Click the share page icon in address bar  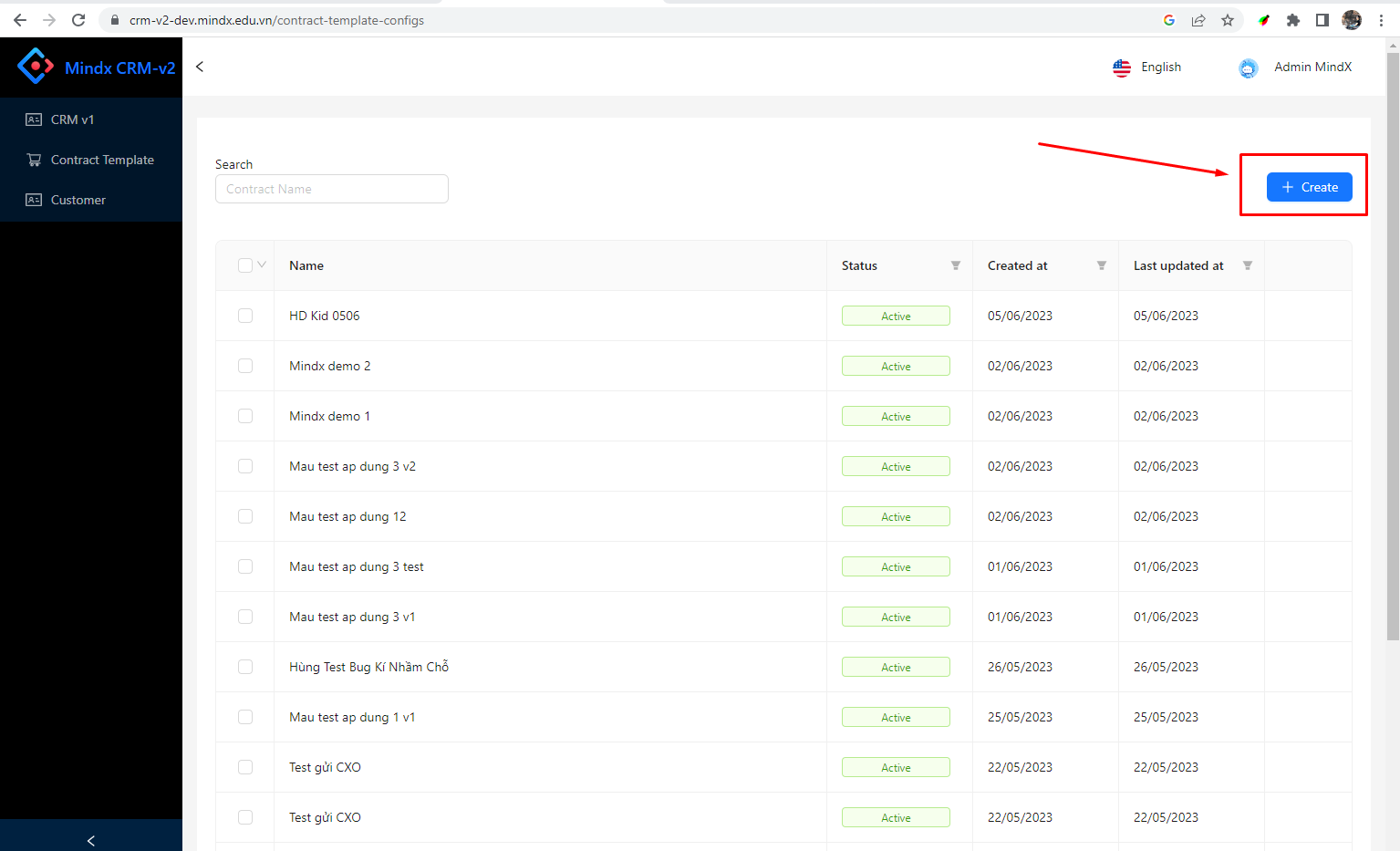1198,20
